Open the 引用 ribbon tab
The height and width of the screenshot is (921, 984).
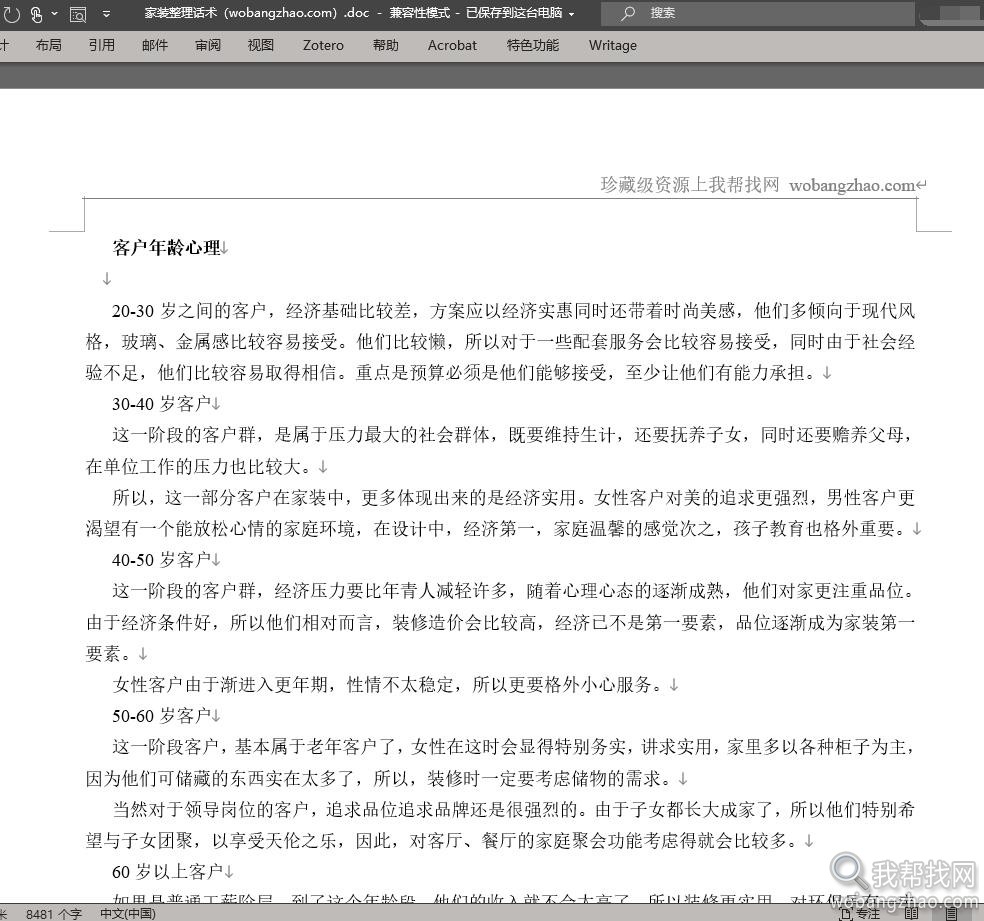(x=102, y=45)
